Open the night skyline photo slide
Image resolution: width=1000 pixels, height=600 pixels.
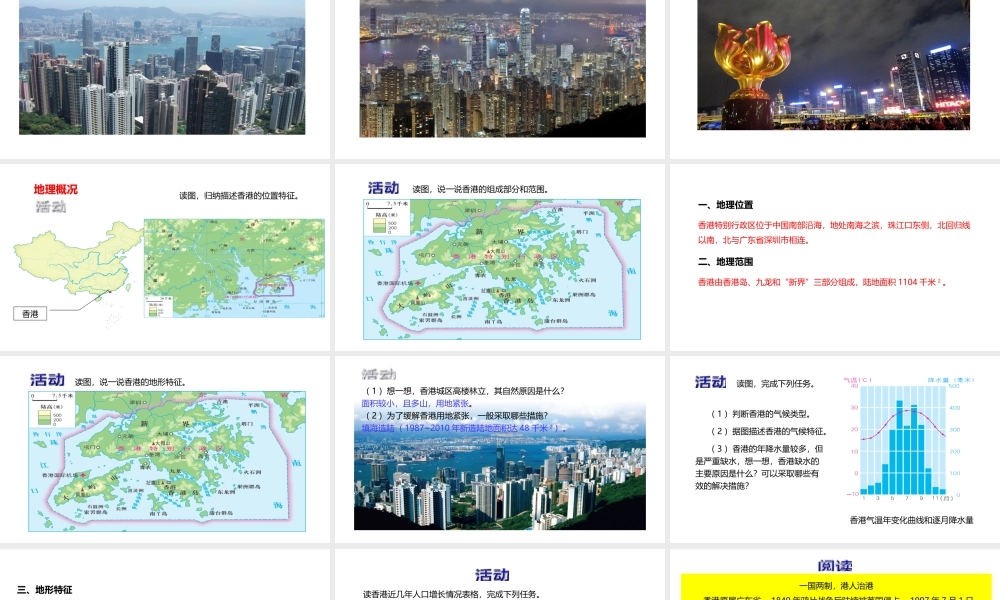point(503,68)
